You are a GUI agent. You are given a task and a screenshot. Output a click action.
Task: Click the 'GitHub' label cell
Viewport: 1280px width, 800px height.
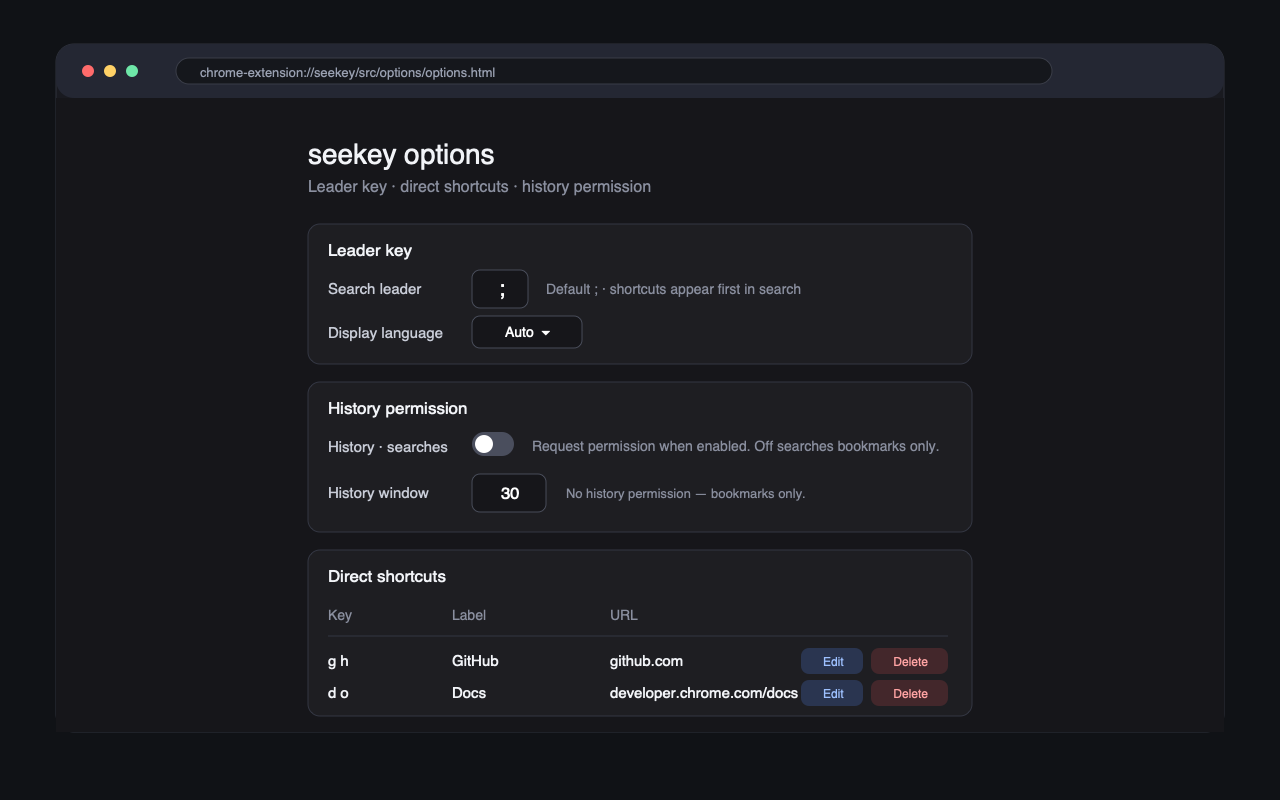click(x=475, y=661)
